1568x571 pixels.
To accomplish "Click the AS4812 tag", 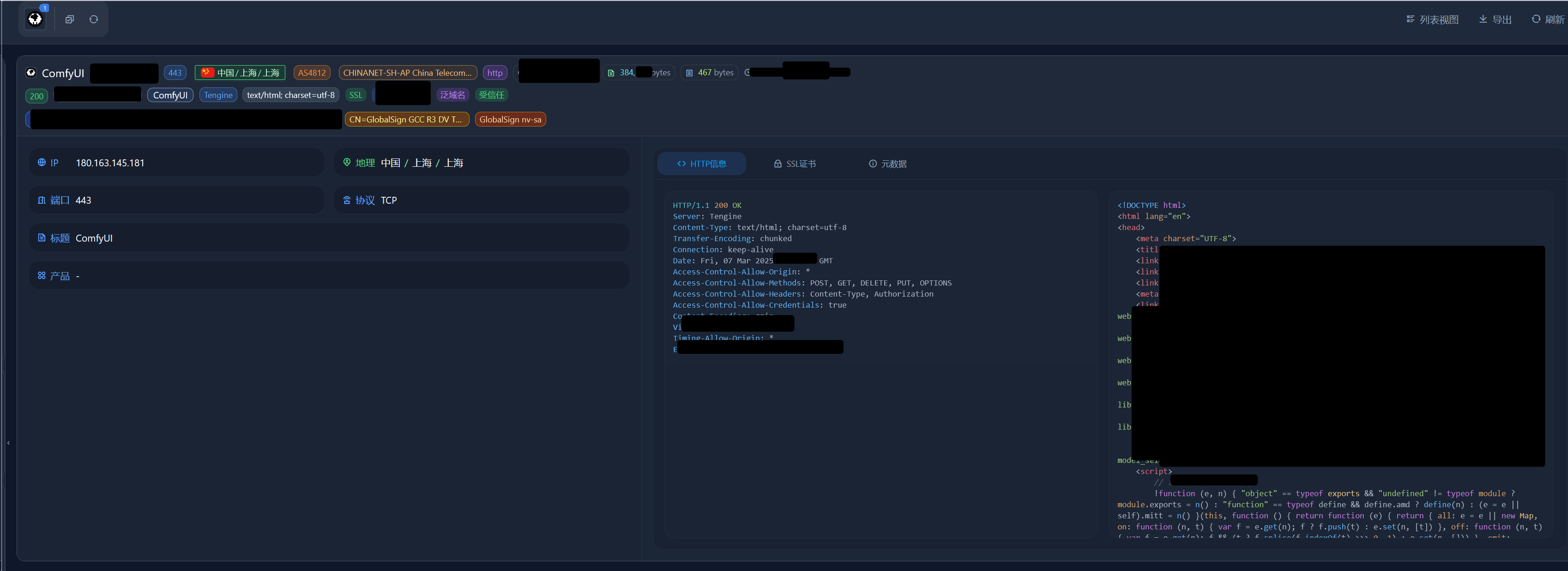I will [x=312, y=73].
